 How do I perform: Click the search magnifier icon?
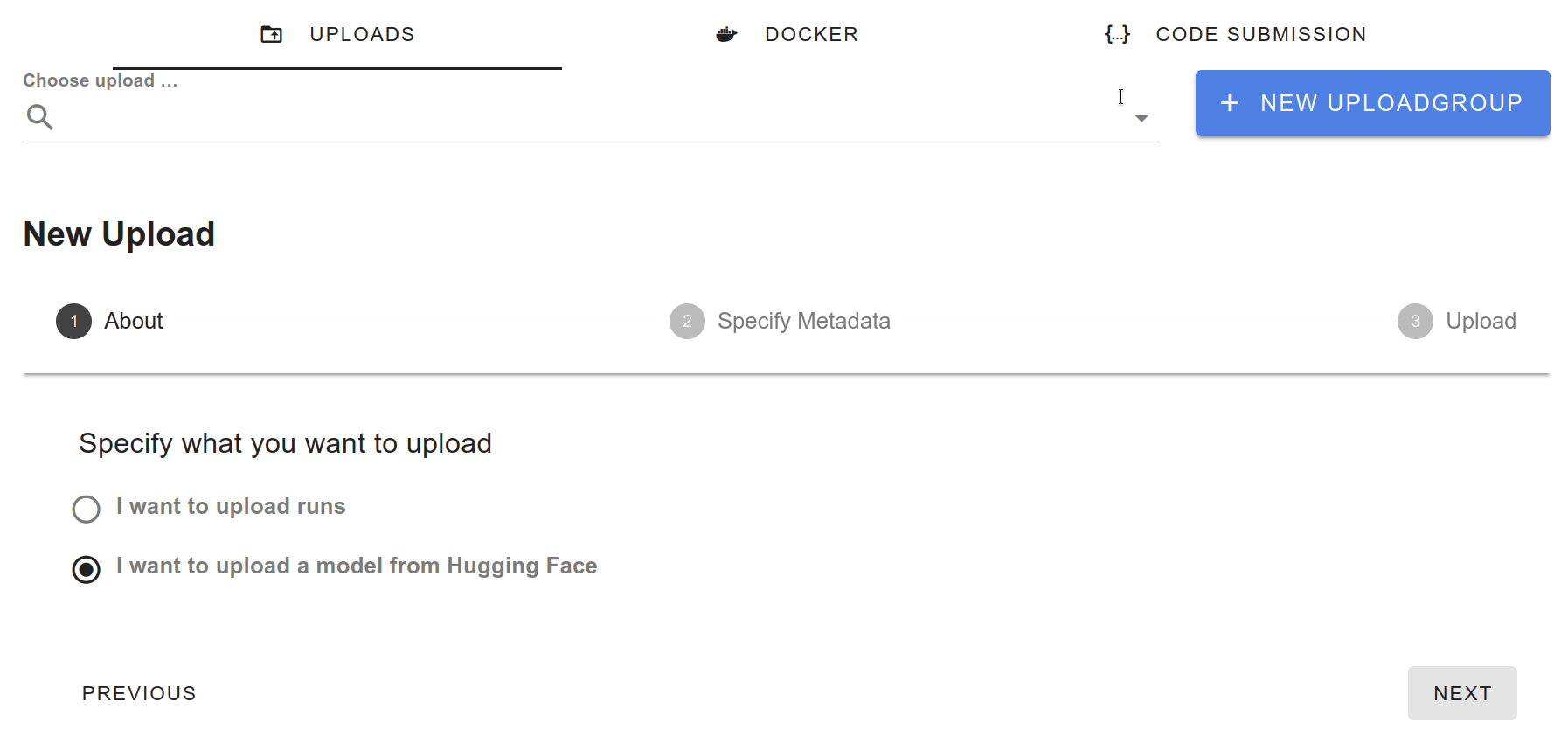click(40, 116)
